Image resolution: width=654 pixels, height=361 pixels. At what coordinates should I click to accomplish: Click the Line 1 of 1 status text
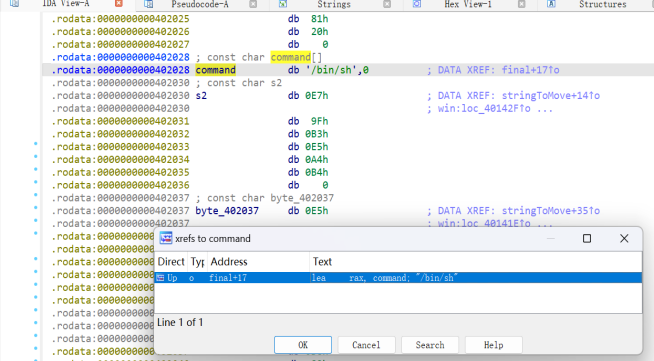[180, 322]
